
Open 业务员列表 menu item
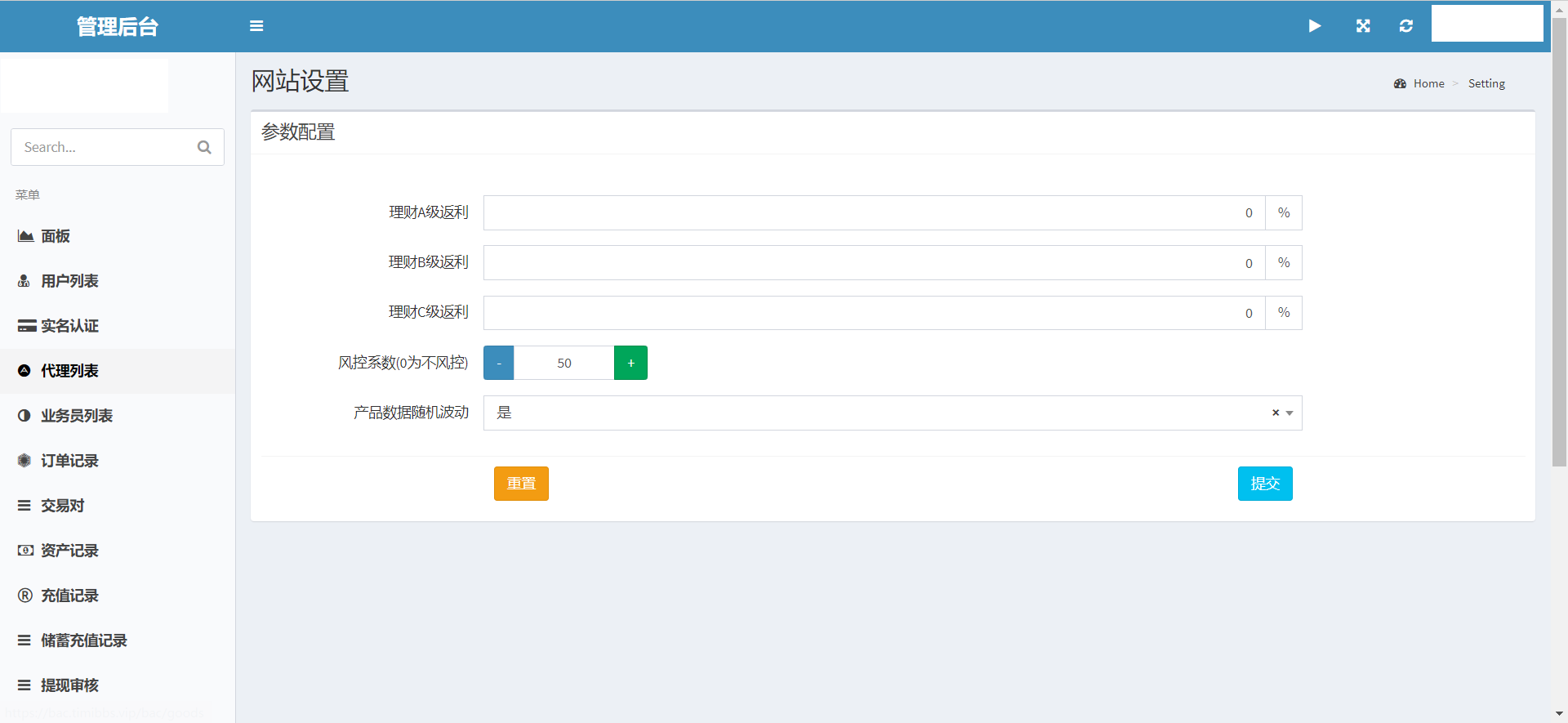[118, 416]
